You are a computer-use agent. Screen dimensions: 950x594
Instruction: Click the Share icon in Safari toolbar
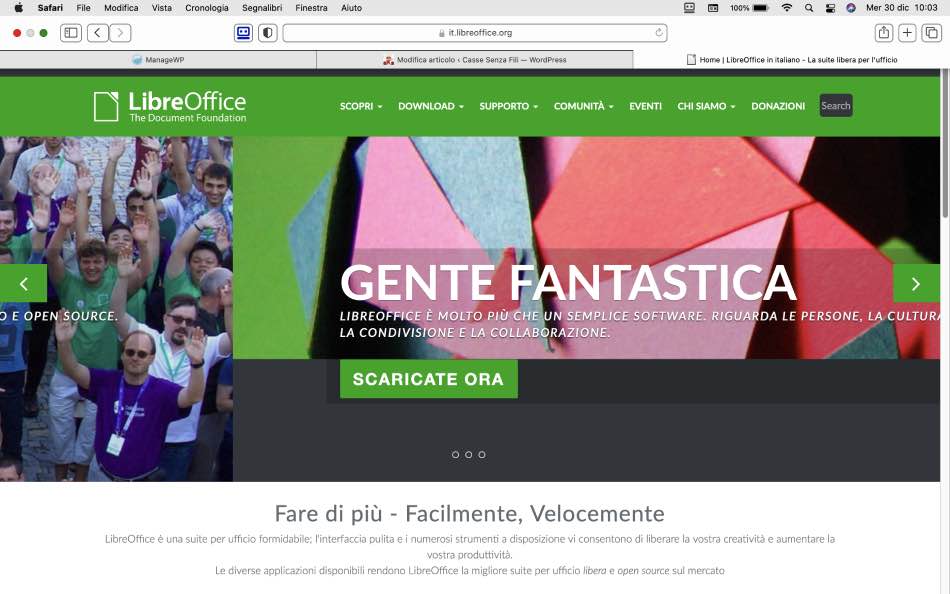[x=884, y=33]
